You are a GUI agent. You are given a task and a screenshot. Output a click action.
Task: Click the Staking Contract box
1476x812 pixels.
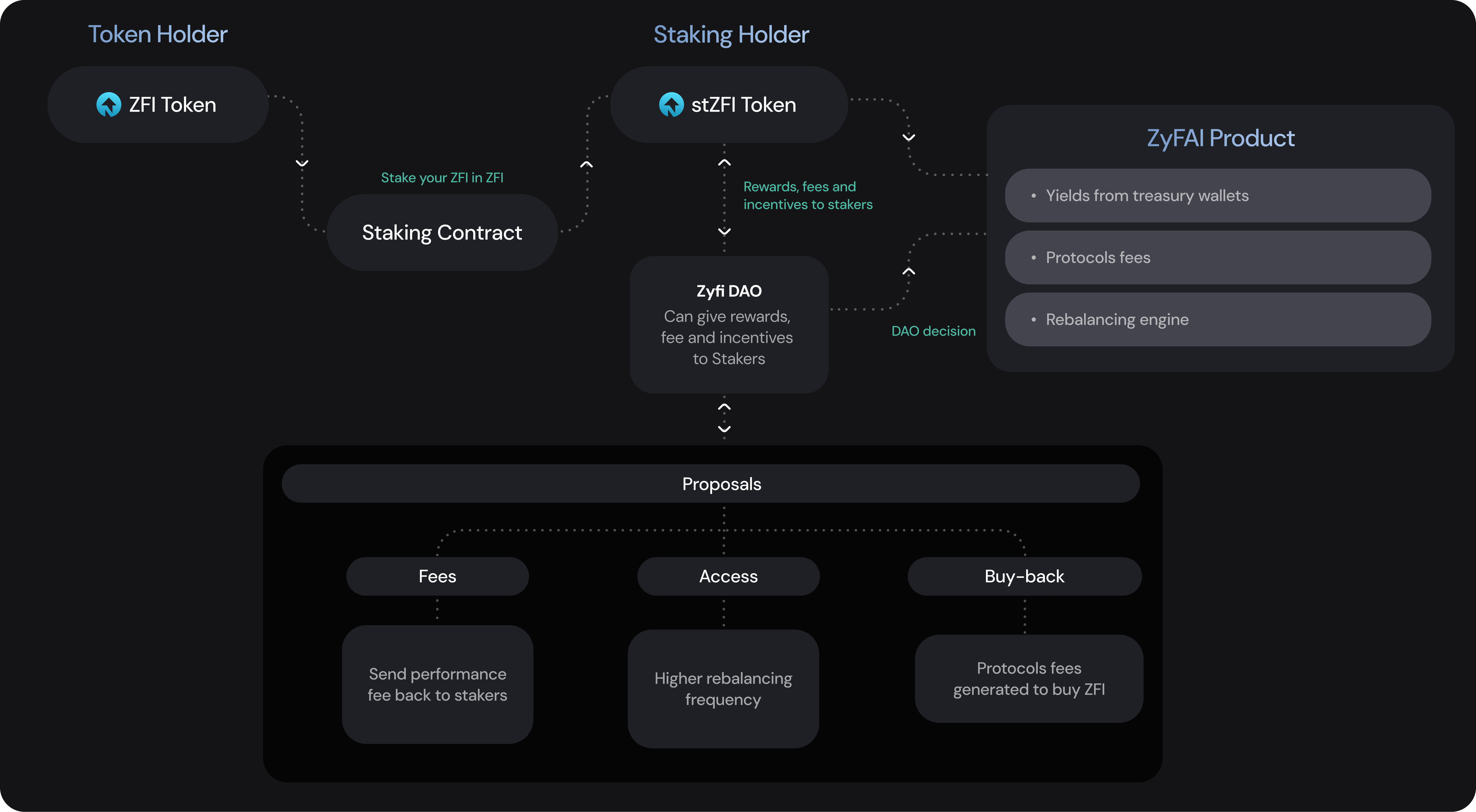point(442,232)
